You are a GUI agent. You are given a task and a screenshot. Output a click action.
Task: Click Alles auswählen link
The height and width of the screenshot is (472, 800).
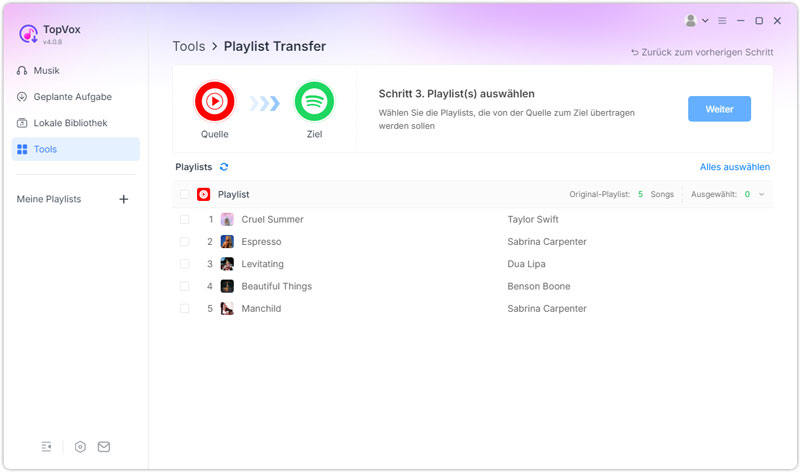[735, 167]
